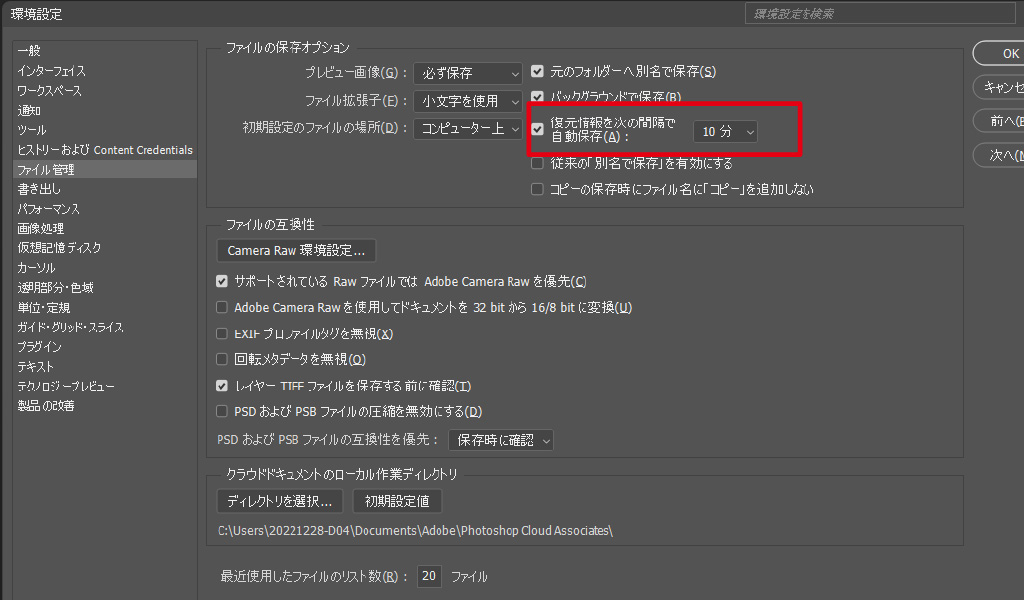
Task: Enable PSD/PSB compression disable checkbox
Action: 223,411
